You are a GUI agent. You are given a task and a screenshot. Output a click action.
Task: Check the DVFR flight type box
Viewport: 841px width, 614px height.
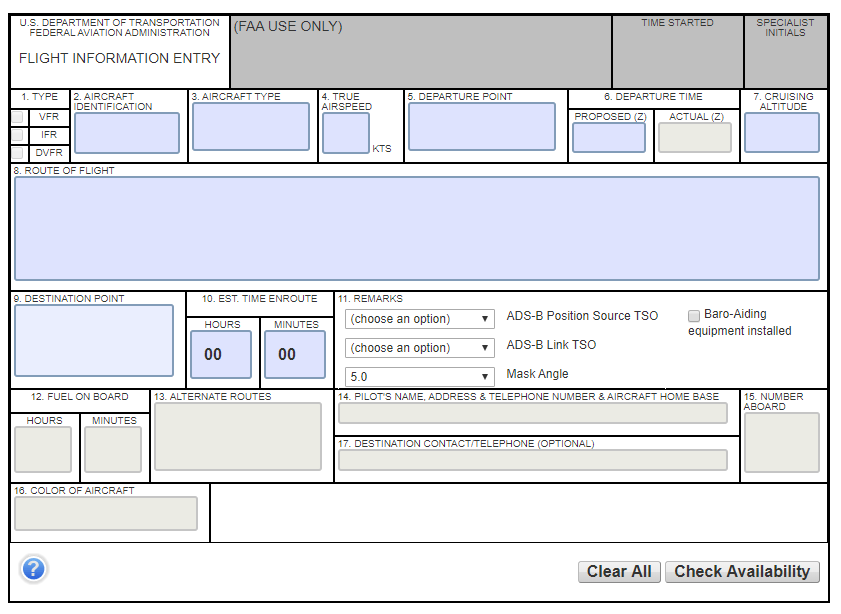point(17,152)
